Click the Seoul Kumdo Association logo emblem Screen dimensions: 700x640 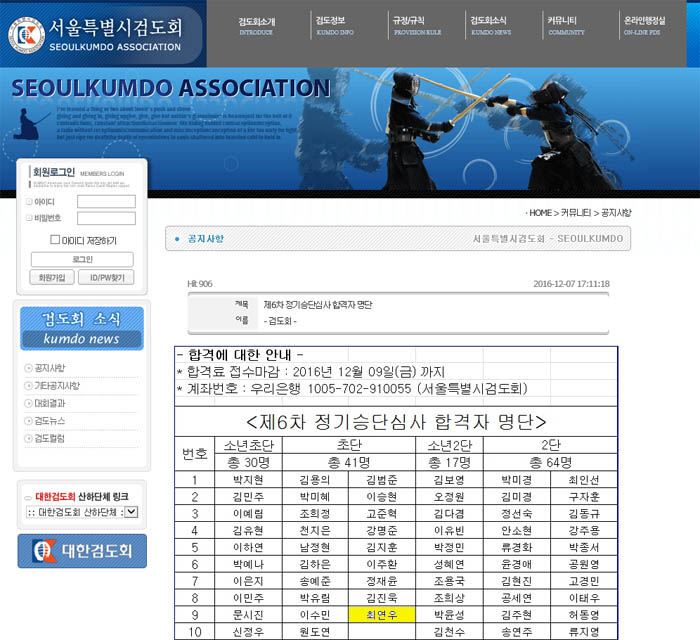tap(26, 35)
